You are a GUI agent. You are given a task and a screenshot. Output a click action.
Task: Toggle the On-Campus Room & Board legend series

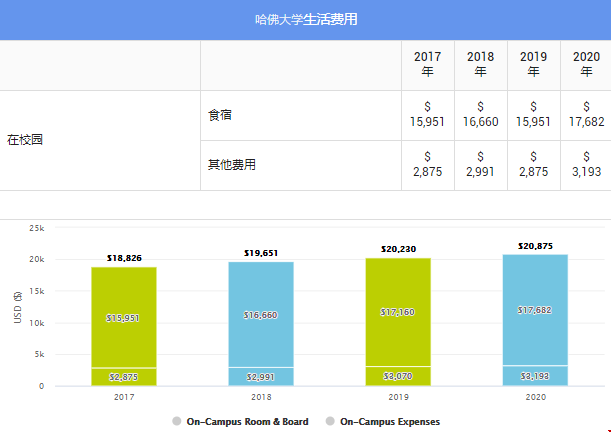[x=240, y=421]
